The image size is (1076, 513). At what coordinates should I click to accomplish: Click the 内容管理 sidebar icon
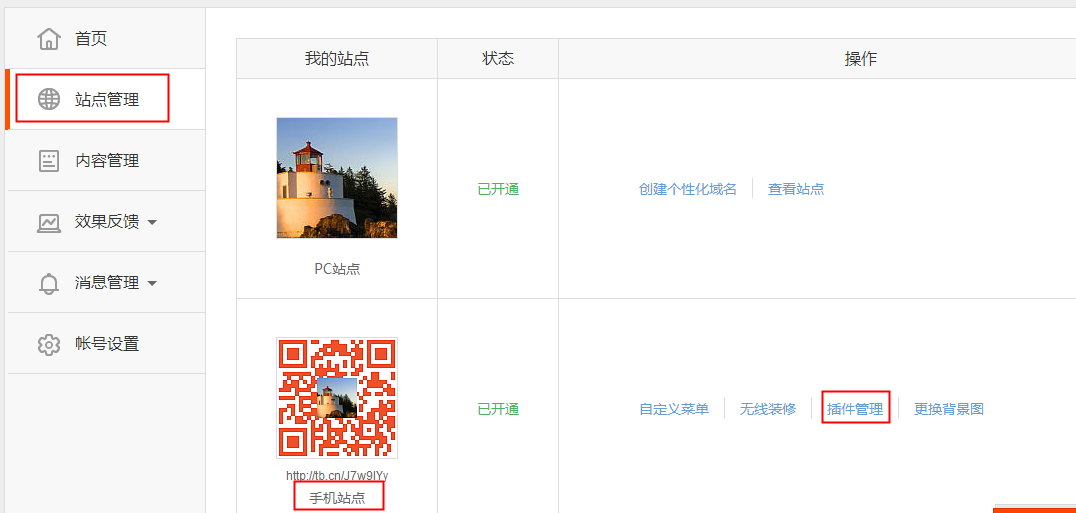(48, 161)
